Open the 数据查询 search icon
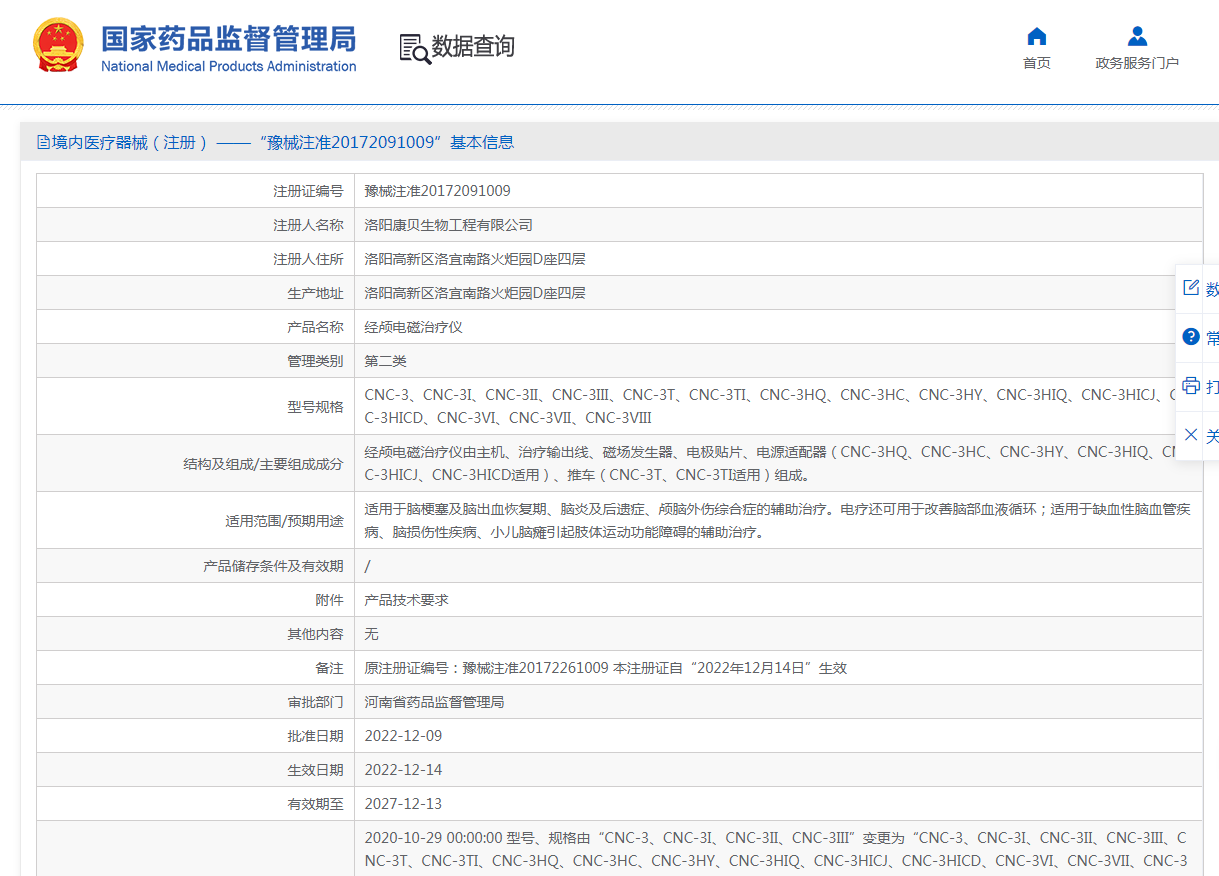Viewport: 1219px width, 876px height. coord(415,48)
